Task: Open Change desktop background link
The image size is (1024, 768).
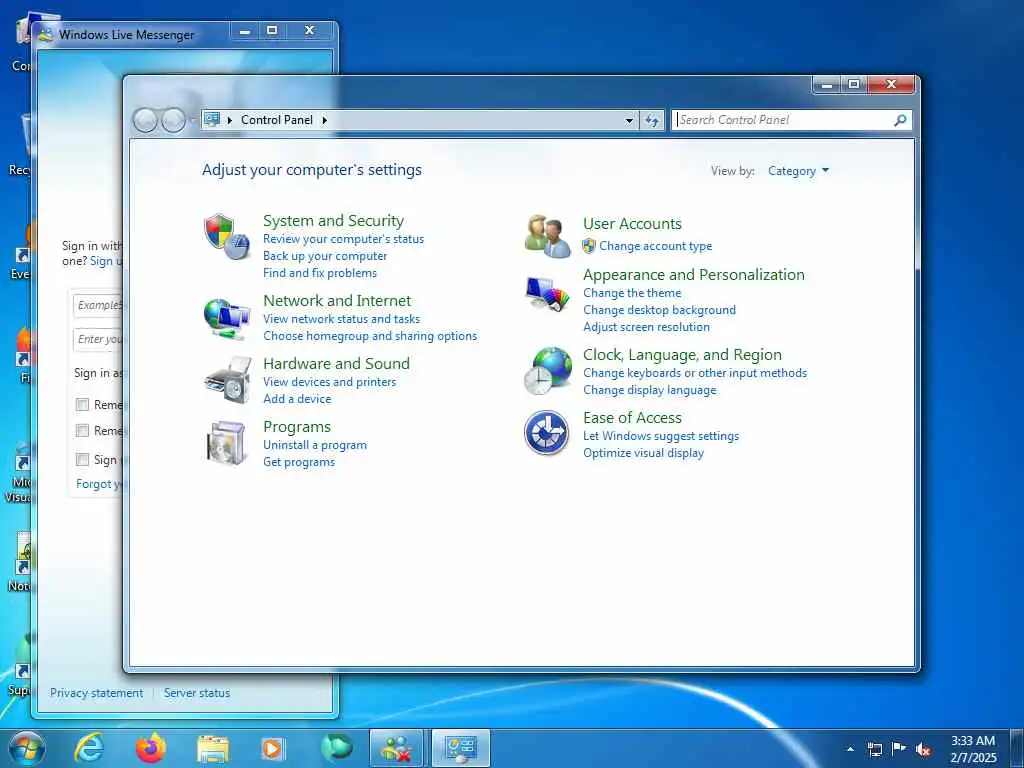Action: coord(659,310)
